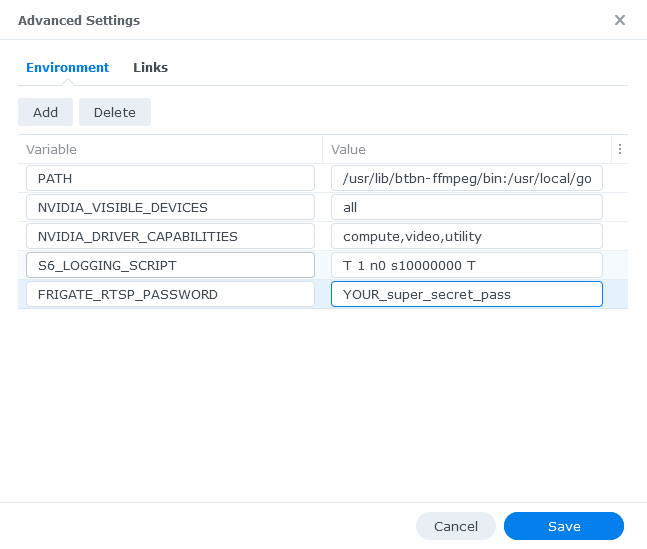Save the environment settings

564,526
